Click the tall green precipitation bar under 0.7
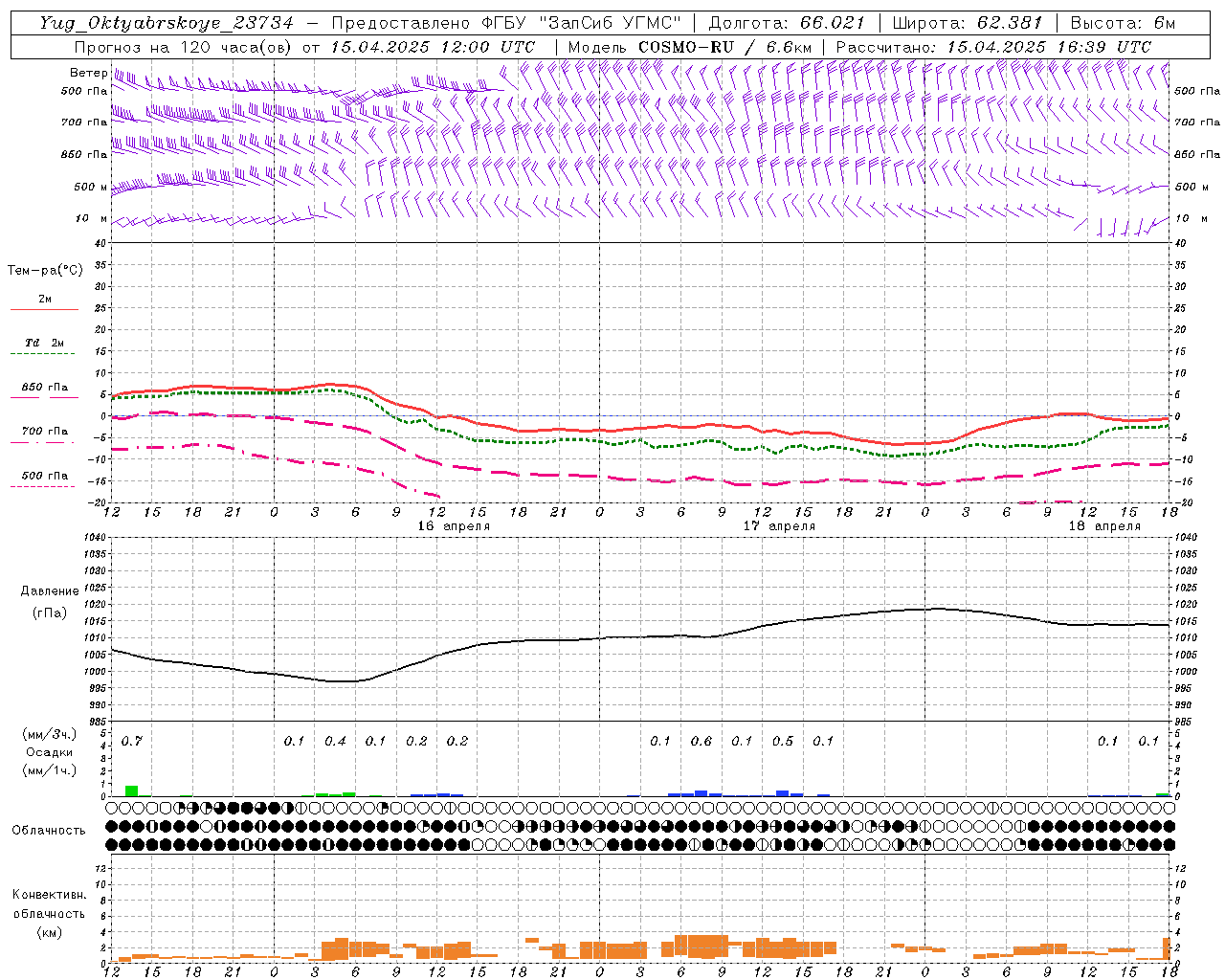This screenshot has height=980, width=1225. click(x=132, y=791)
